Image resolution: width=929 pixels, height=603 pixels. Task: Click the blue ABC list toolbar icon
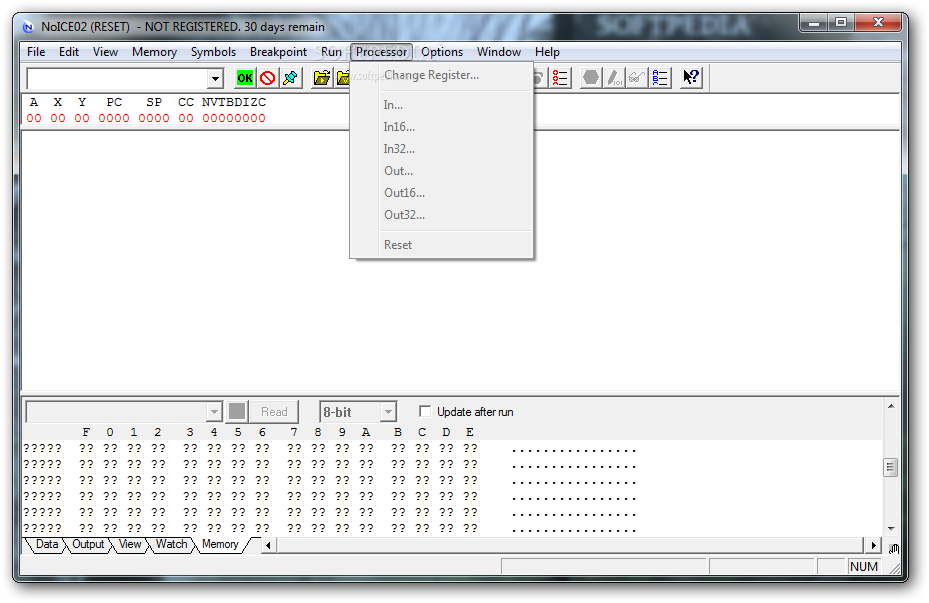pos(659,78)
